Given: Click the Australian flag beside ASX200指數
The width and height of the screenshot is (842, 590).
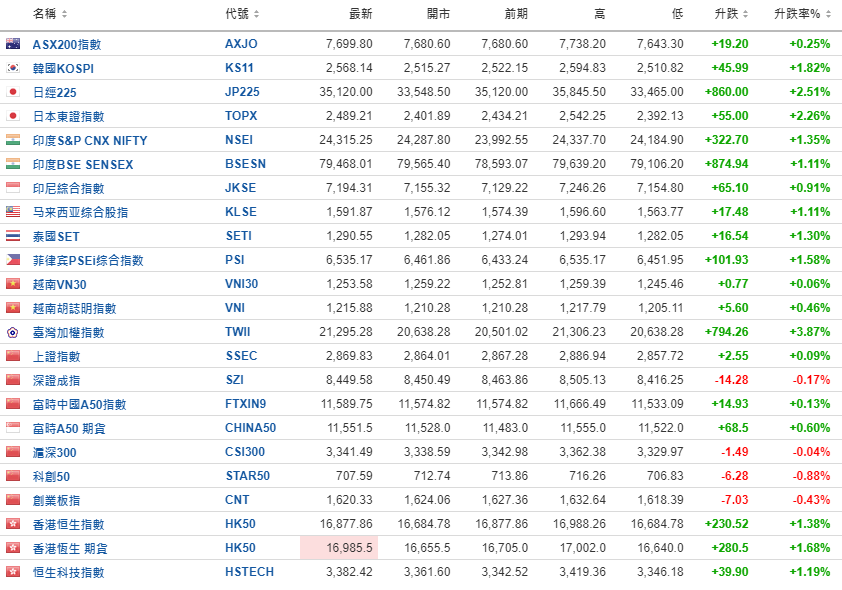Looking at the screenshot, I should (13, 44).
